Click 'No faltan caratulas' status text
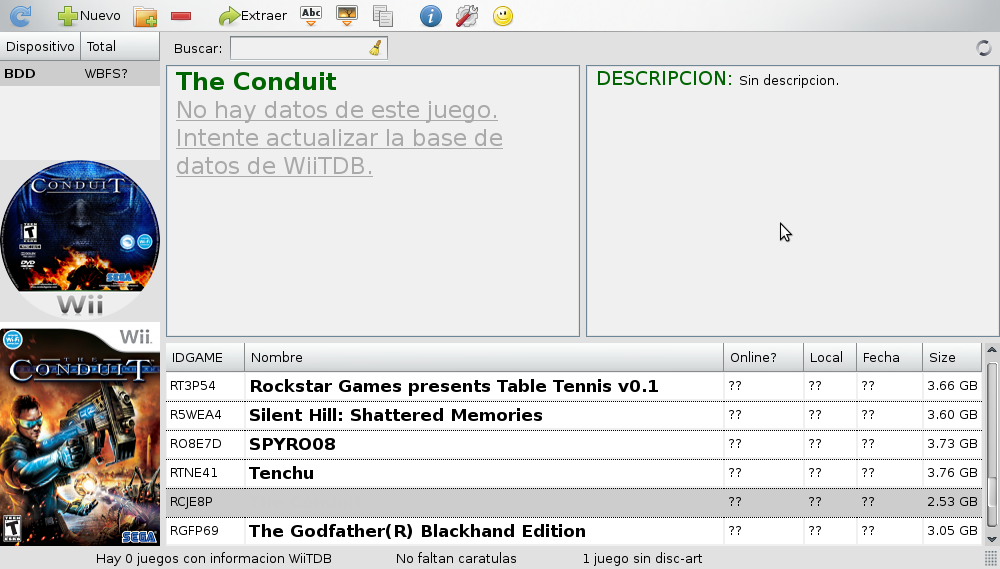Viewport: 1000px width, 569px height. [x=456, y=559]
